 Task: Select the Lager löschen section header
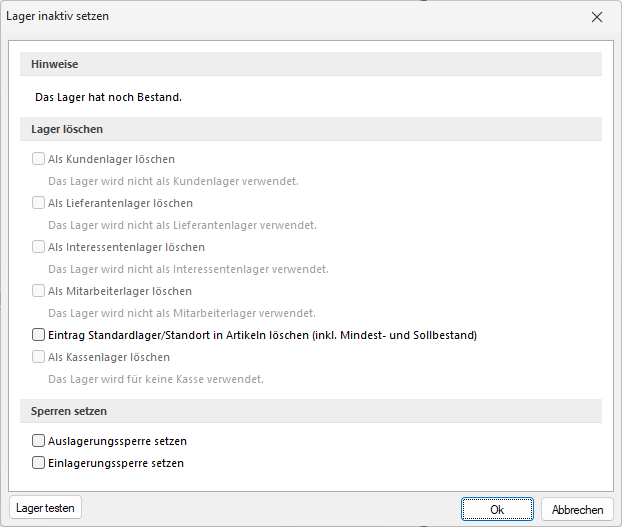(x=311, y=129)
